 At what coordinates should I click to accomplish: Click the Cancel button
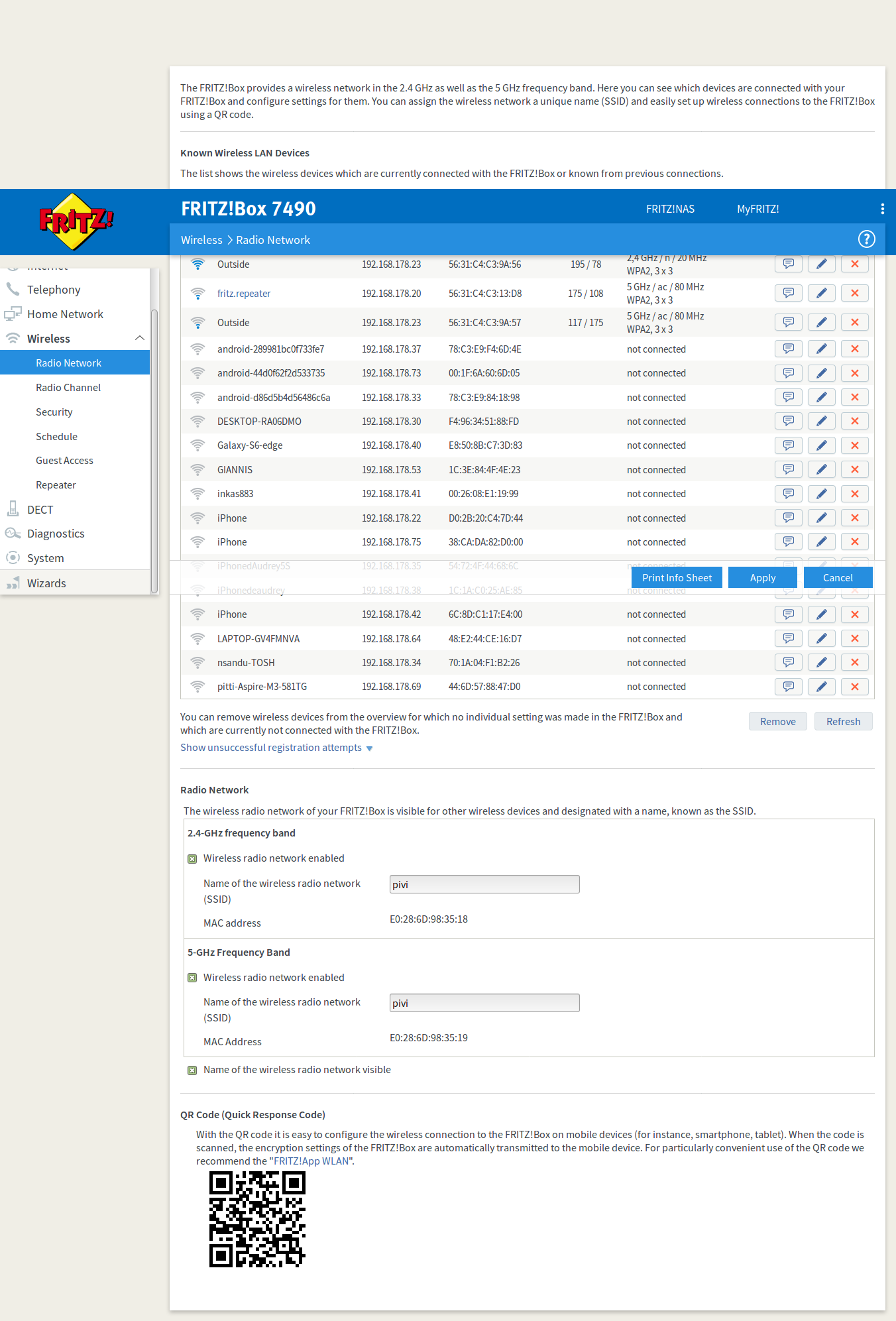pyautogui.click(x=838, y=578)
